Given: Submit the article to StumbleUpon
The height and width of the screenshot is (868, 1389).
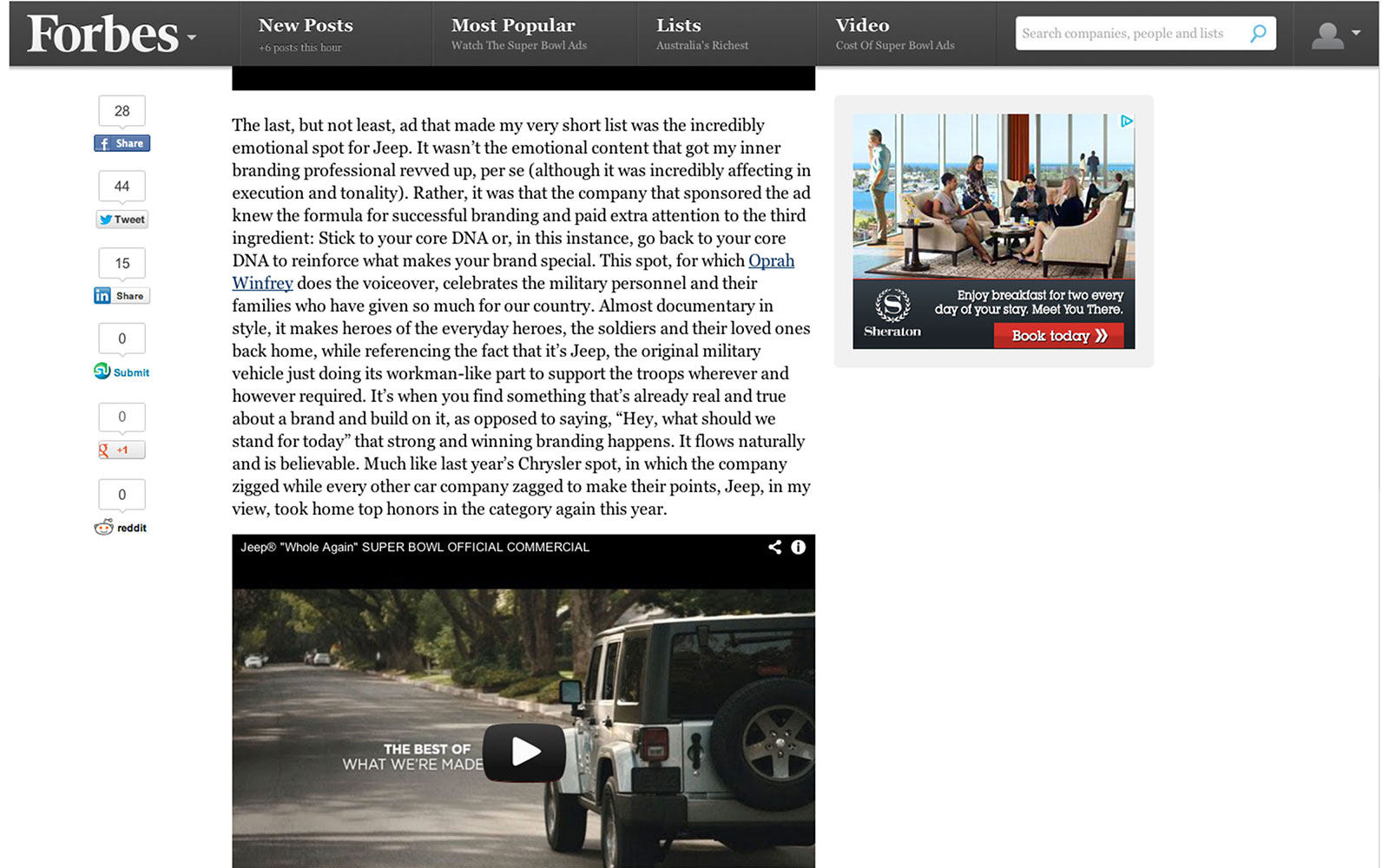Looking at the screenshot, I should [x=122, y=372].
